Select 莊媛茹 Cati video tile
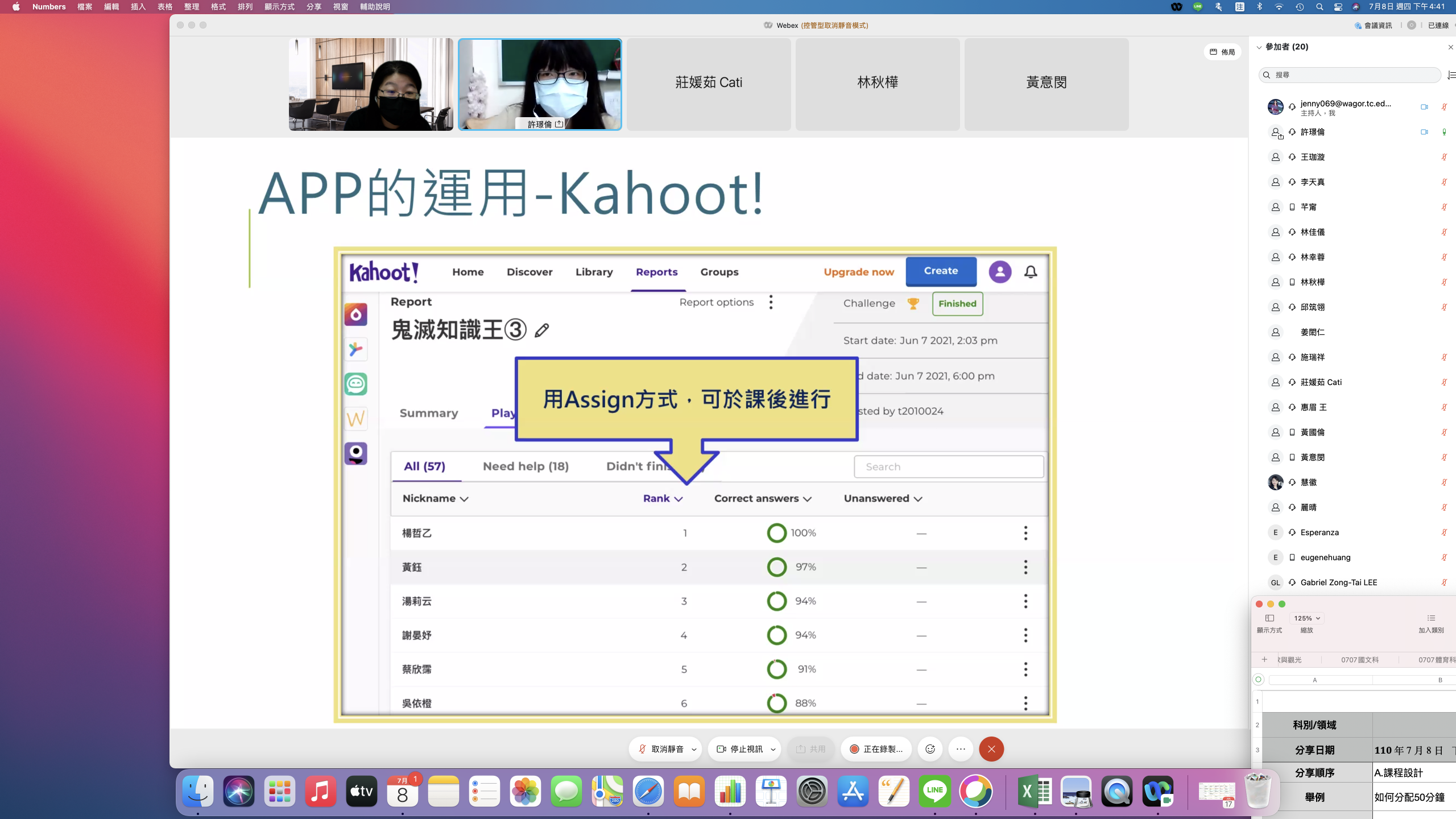The width and height of the screenshot is (1456, 819). (x=709, y=84)
